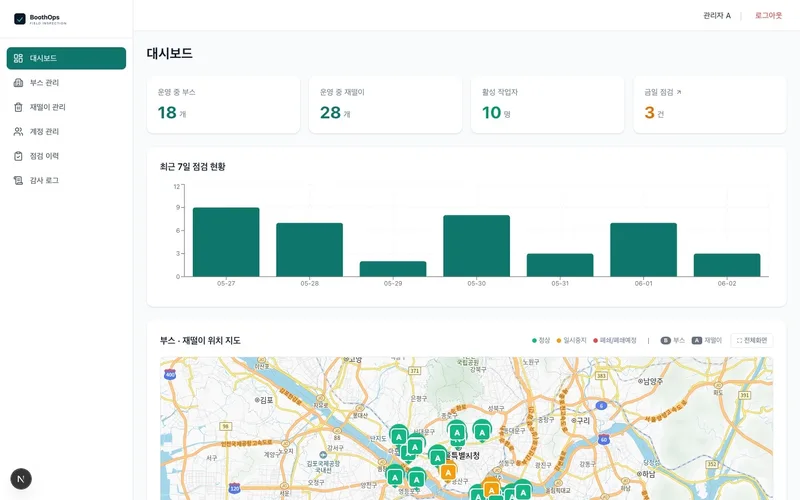Screen dimensions: 800x500
Task: Open the 금일 점검 card
Action: [x=710, y=105]
